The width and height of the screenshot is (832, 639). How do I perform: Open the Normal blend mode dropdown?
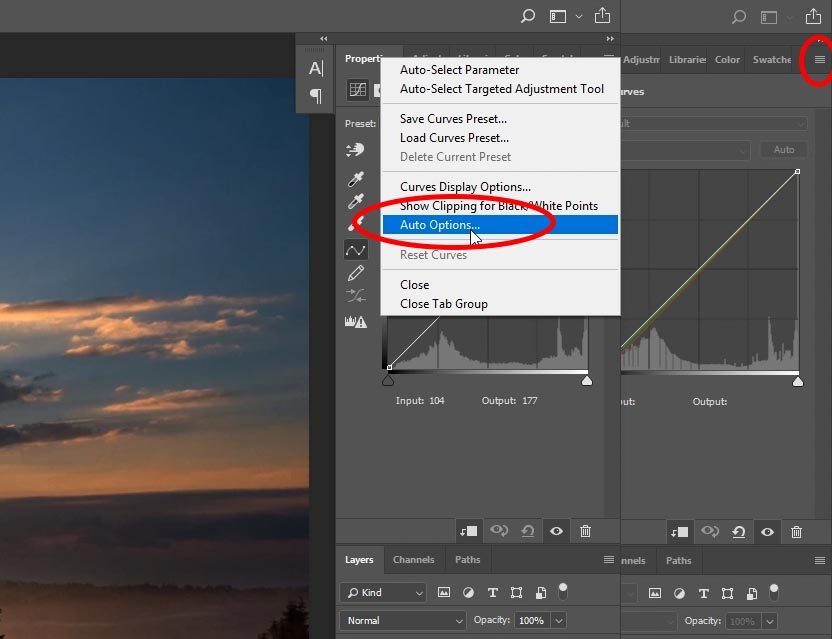403,620
